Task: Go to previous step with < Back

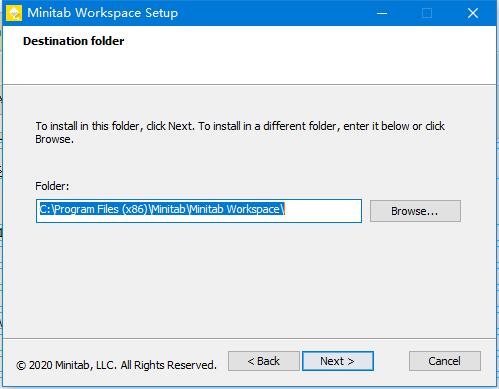Action: (264, 361)
